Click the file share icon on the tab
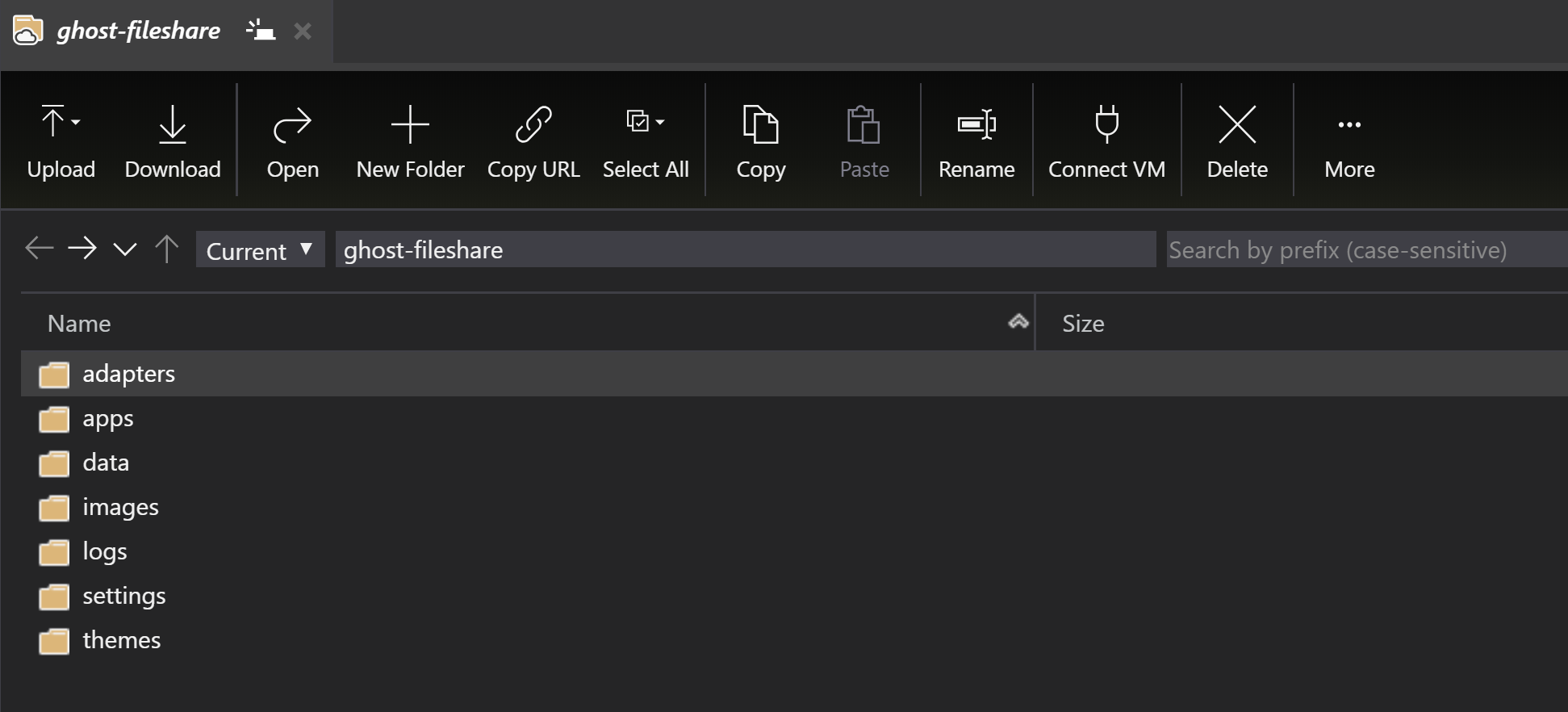The image size is (1568, 712). (27, 31)
